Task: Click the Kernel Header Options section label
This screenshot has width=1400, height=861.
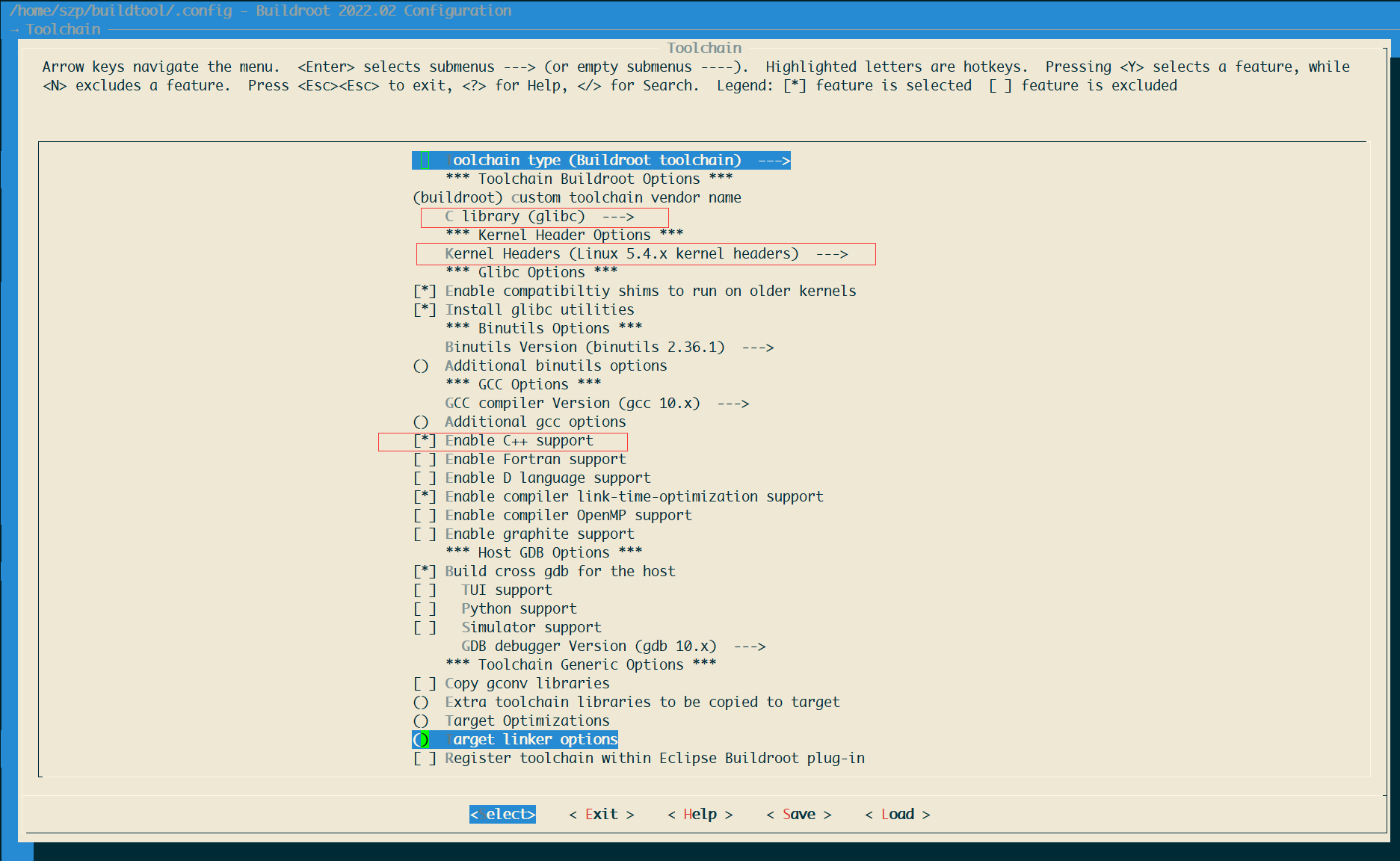Action: tap(564, 235)
